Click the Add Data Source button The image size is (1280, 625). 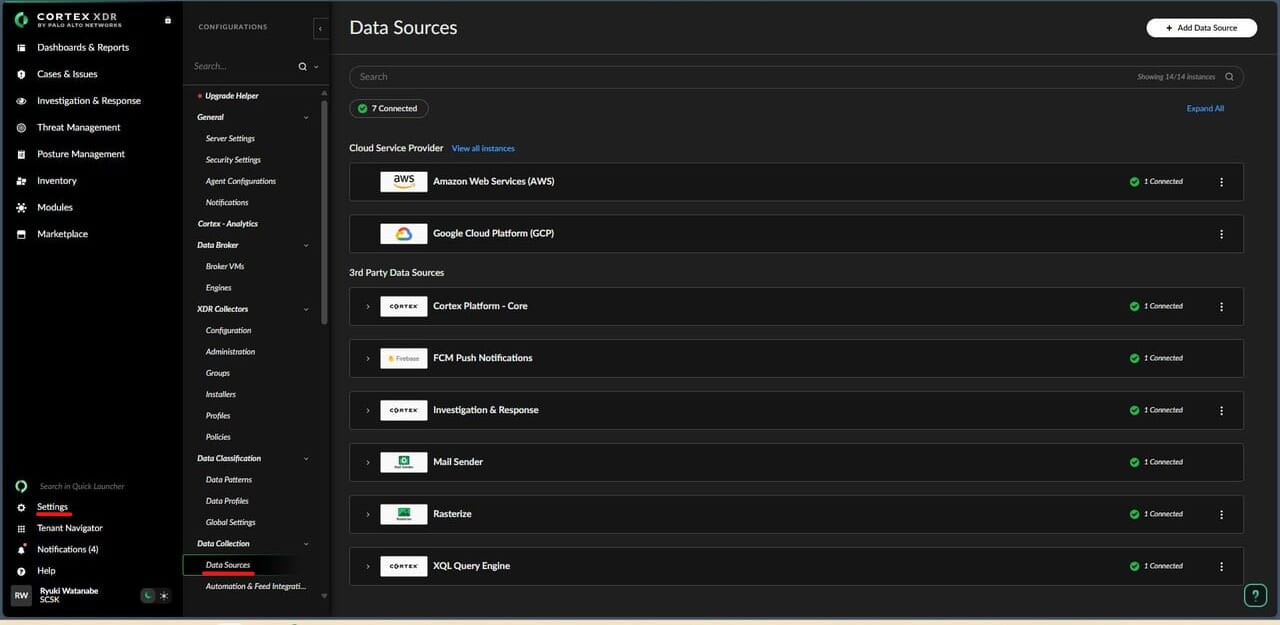1201,28
